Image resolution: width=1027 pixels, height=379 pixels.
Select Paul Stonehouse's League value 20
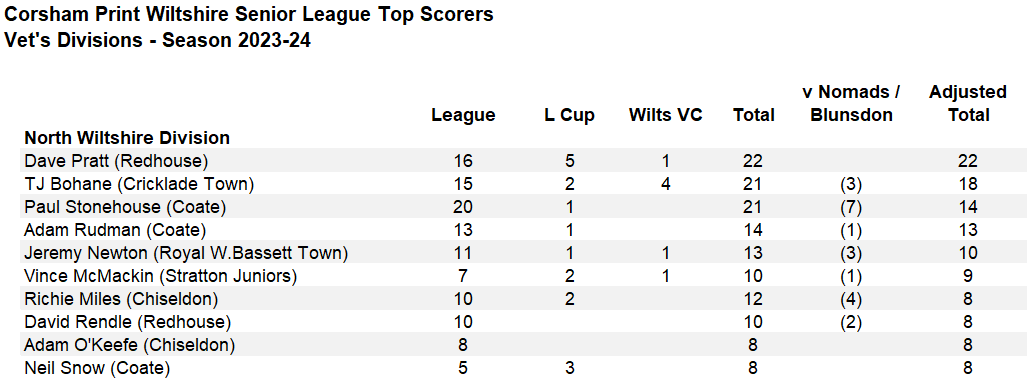(x=463, y=208)
